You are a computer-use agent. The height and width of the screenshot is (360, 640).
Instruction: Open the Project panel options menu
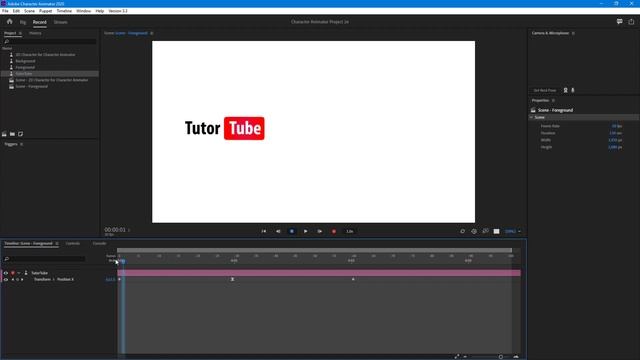(20, 33)
